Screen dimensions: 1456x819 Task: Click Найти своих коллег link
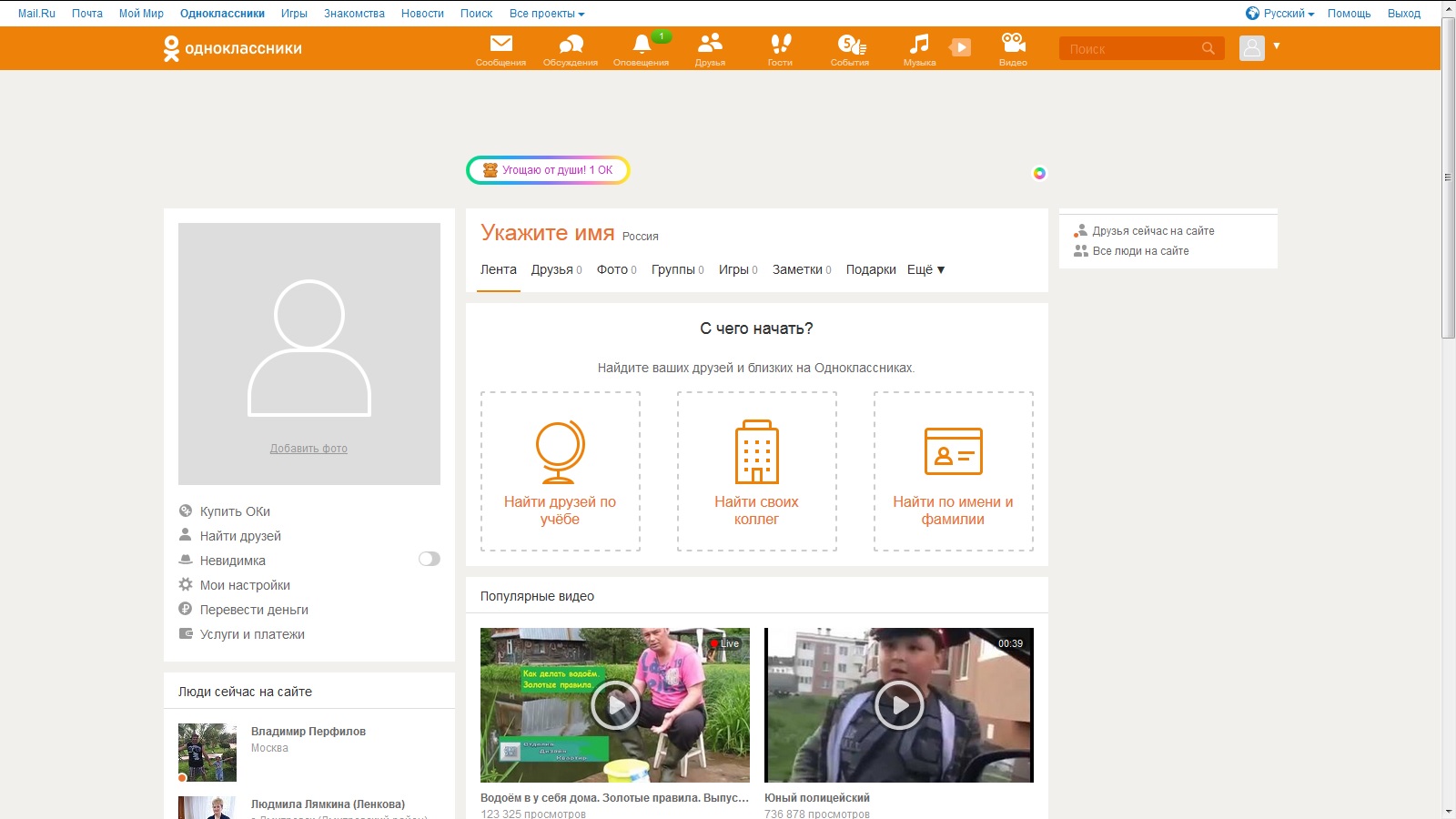756,511
